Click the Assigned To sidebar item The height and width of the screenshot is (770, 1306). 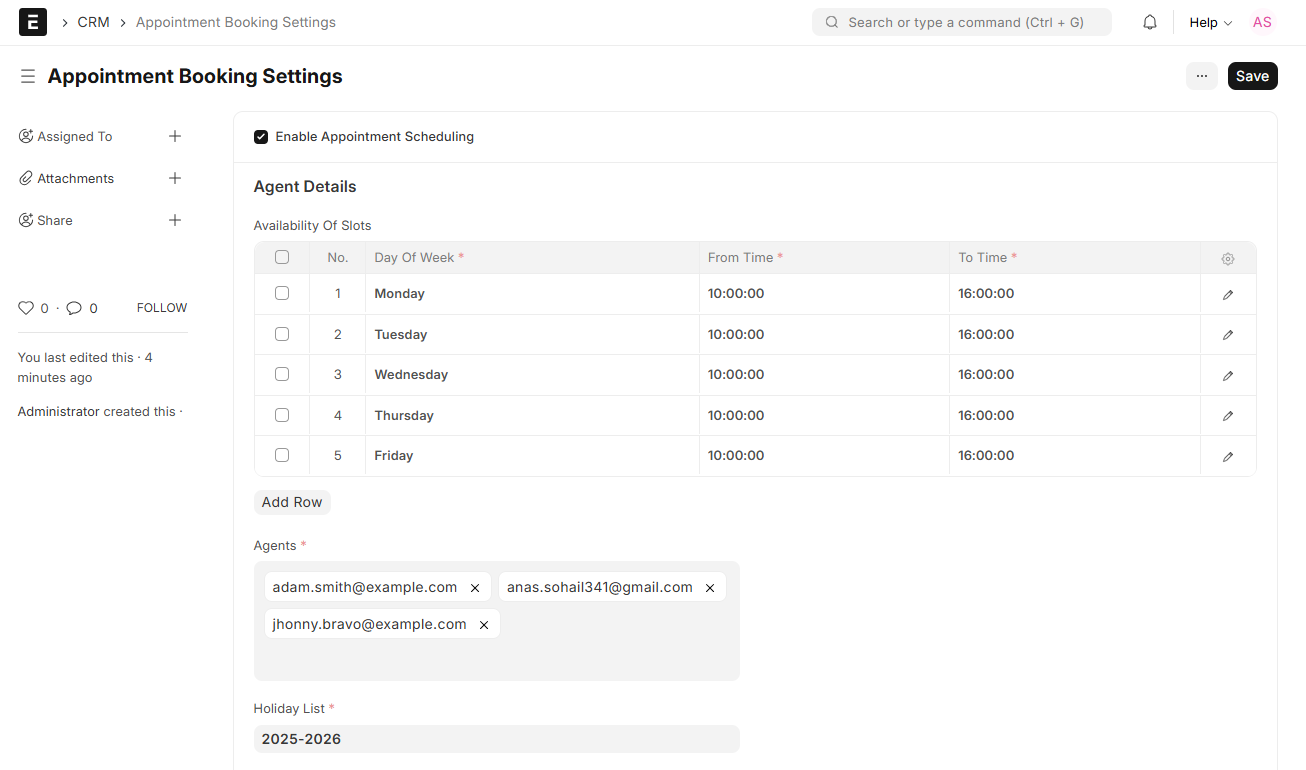(75, 136)
